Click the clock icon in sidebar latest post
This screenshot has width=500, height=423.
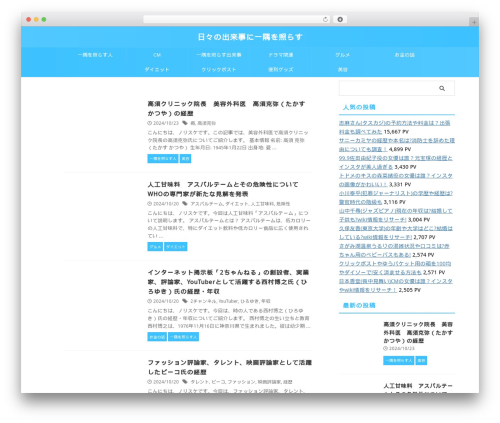(x=385, y=348)
